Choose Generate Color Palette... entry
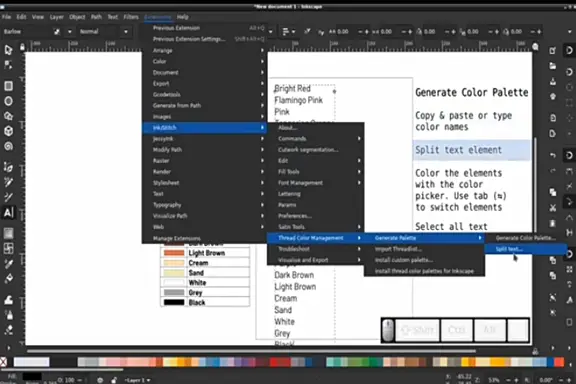Viewport: 576px width, 384px height. tap(525, 238)
